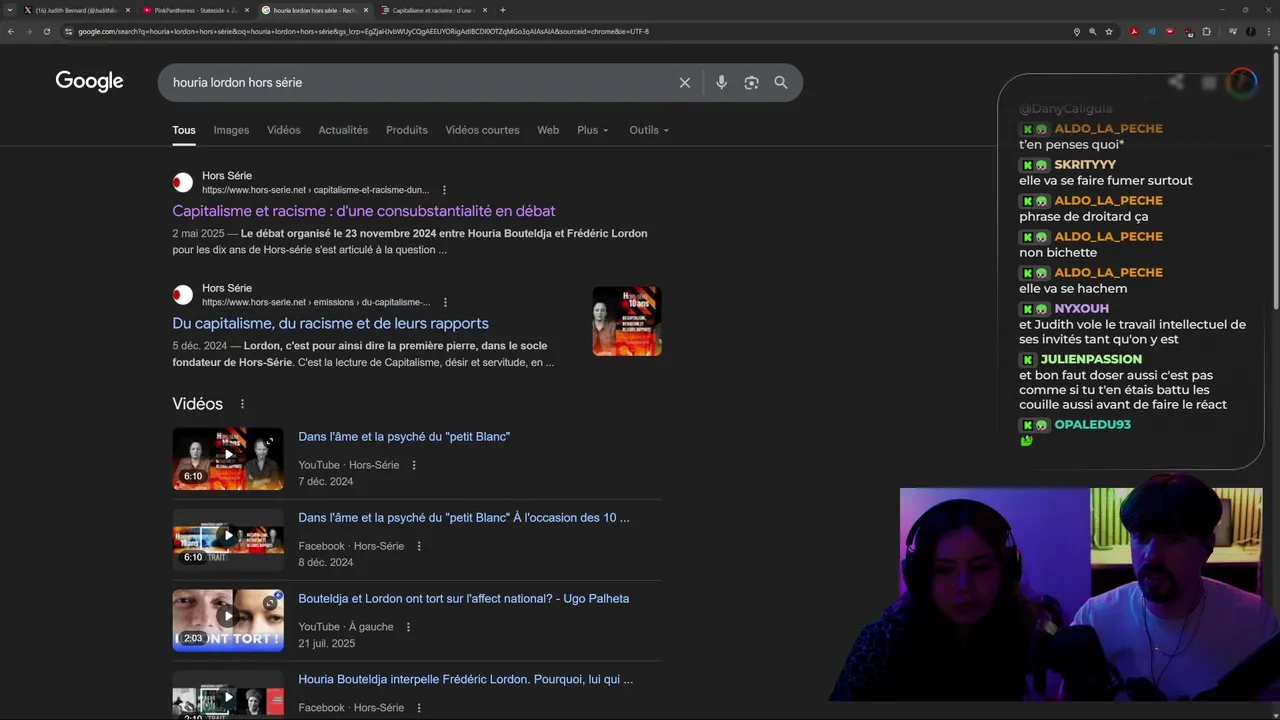The width and height of the screenshot is (1280, 720).
Task: Open options for À gauche YouTube video
Action: [x=408, y=627]
